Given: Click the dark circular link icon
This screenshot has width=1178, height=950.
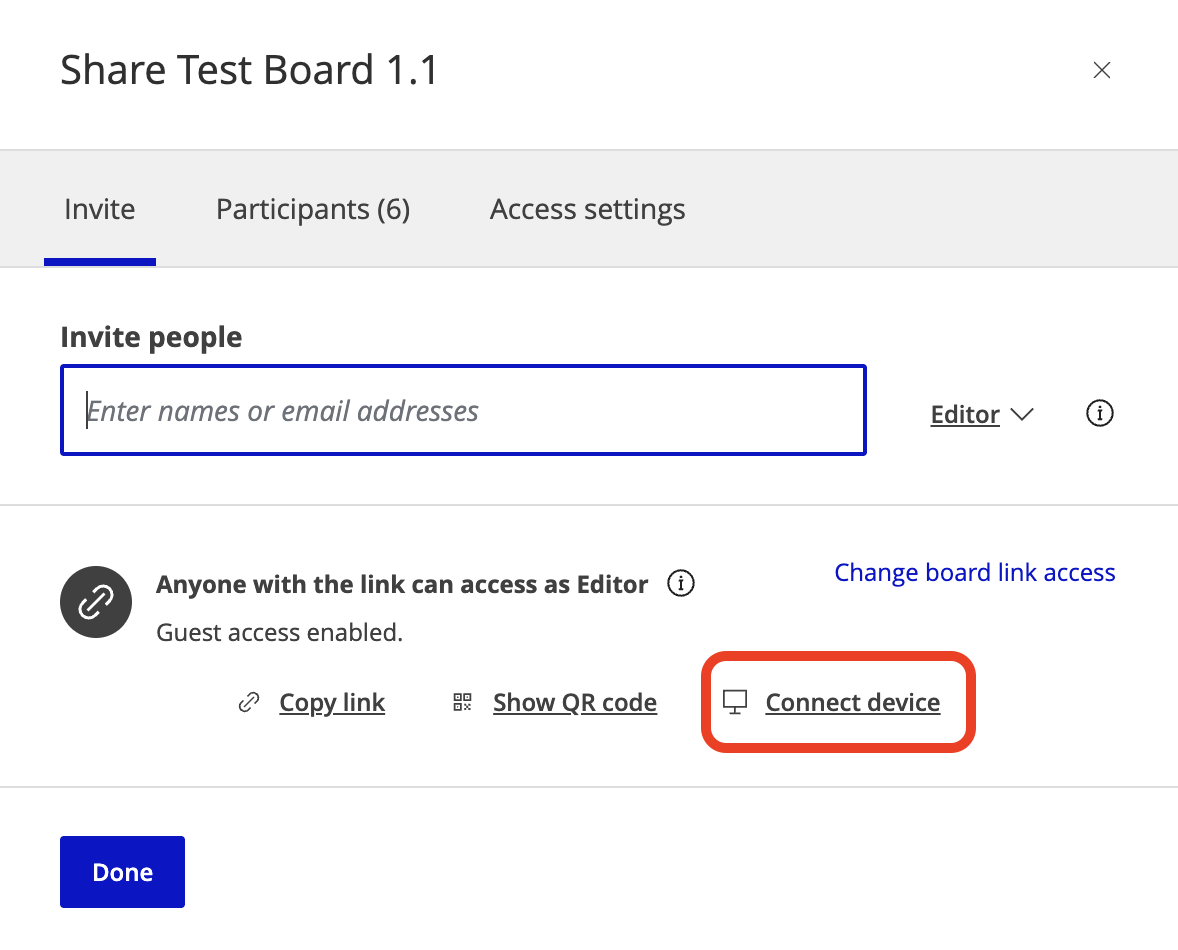Looking at the screenshot, I should 96,602.
